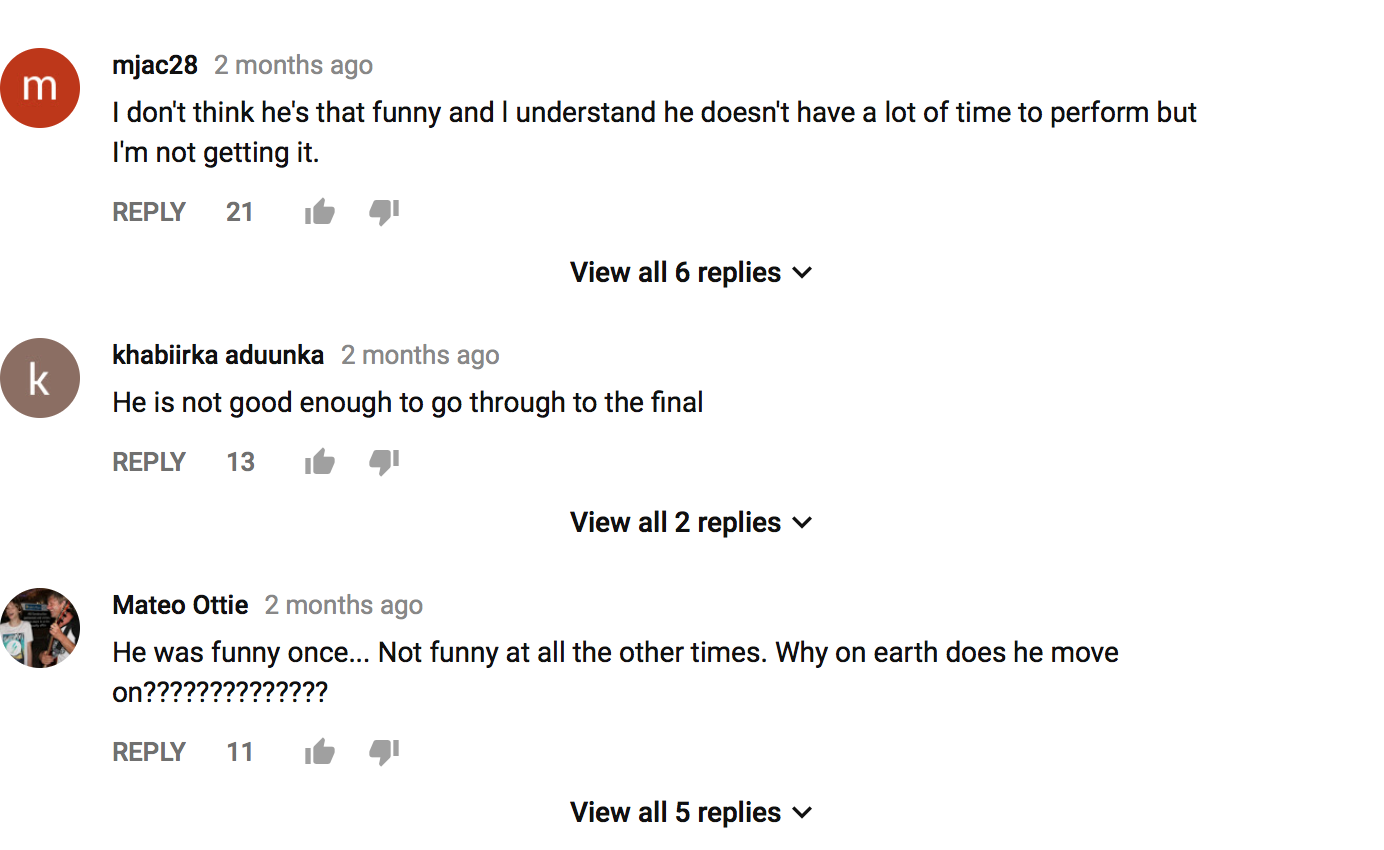Open mjac28's red avatar icon
This screenshot has width=1384, height=850.
40,88
